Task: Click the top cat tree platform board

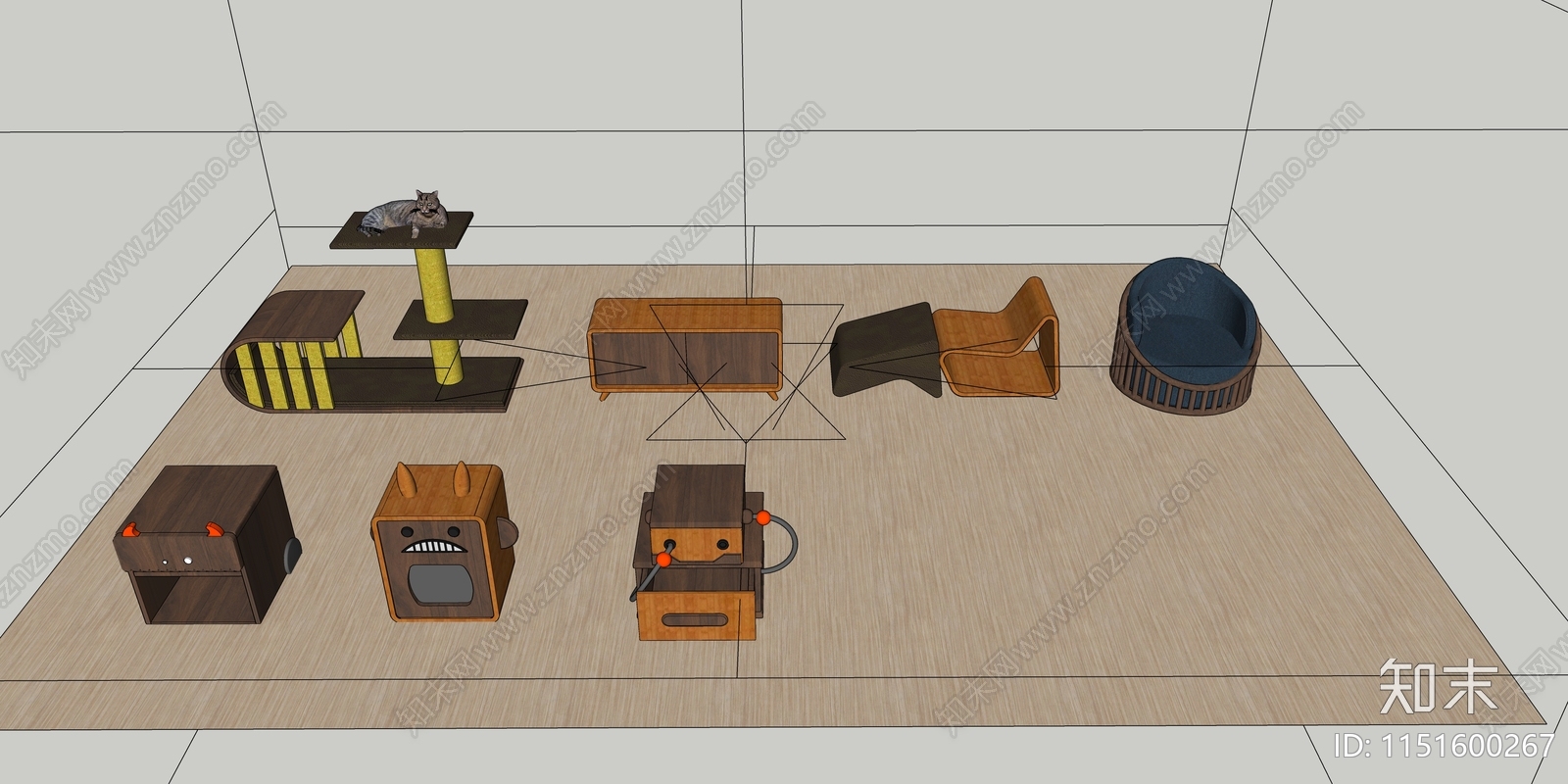Action: [402, 231]
